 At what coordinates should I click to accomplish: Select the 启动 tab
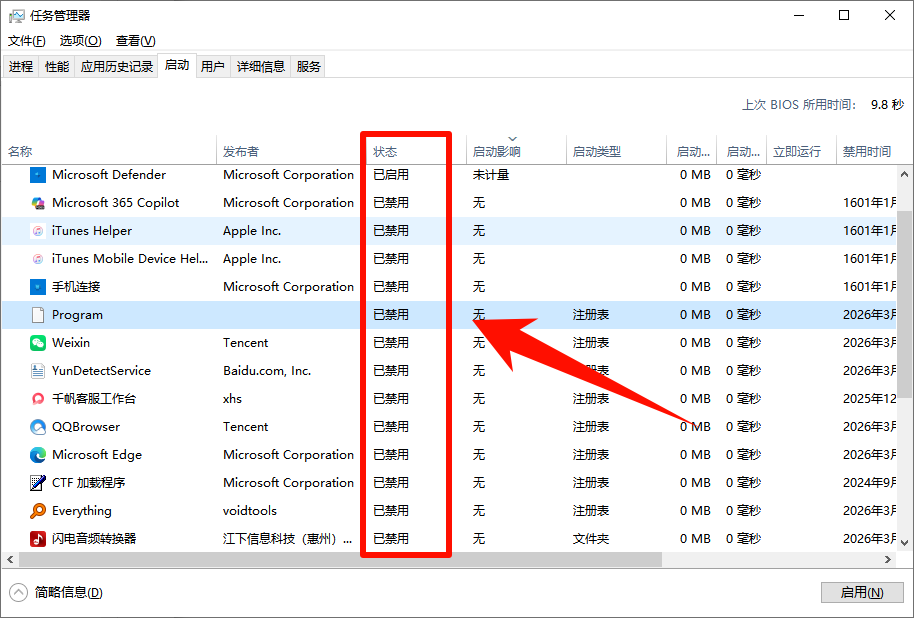tap(177, 65)
